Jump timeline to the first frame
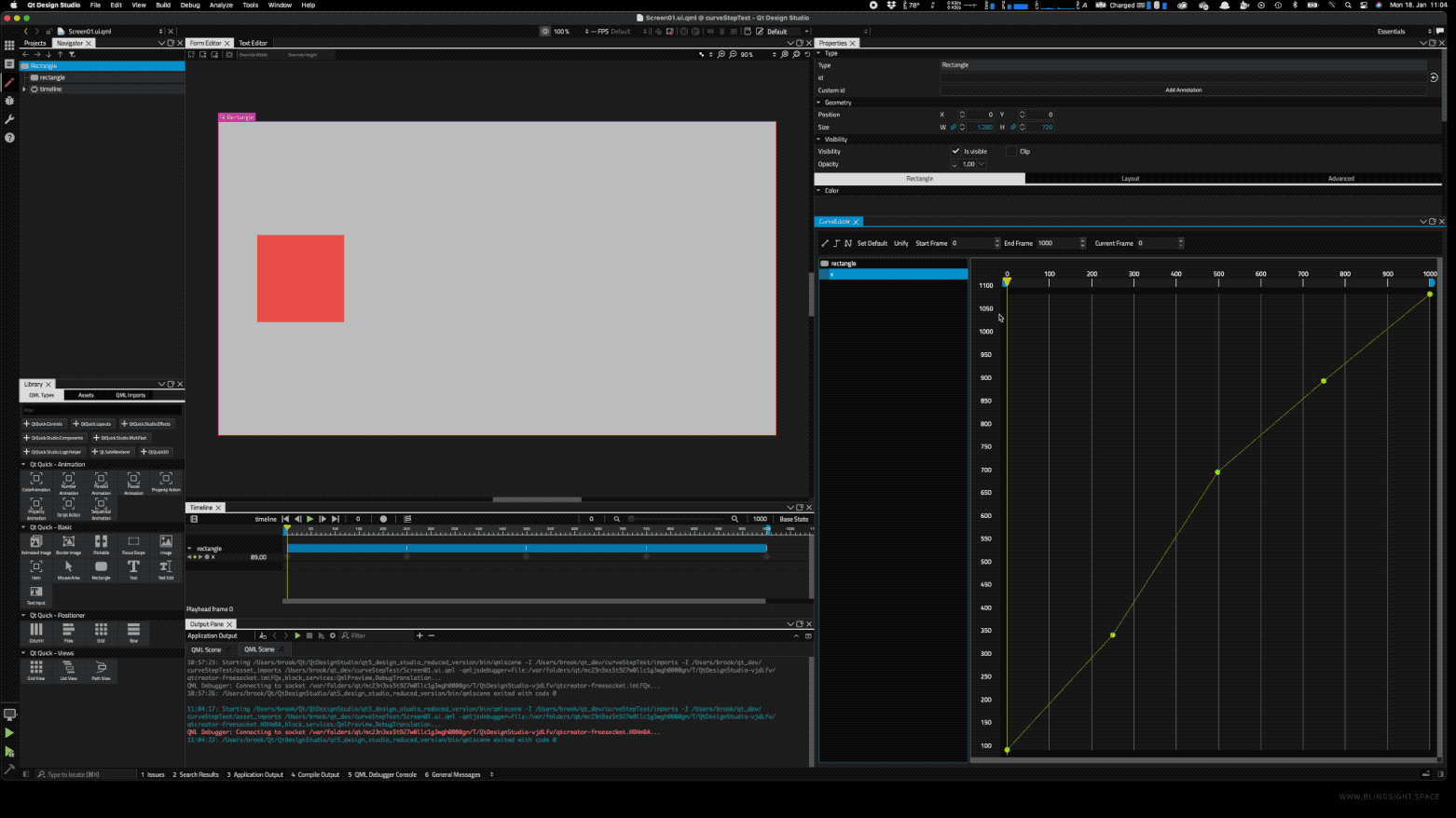This screenshot has height=818, width=1456. [285, 519]
